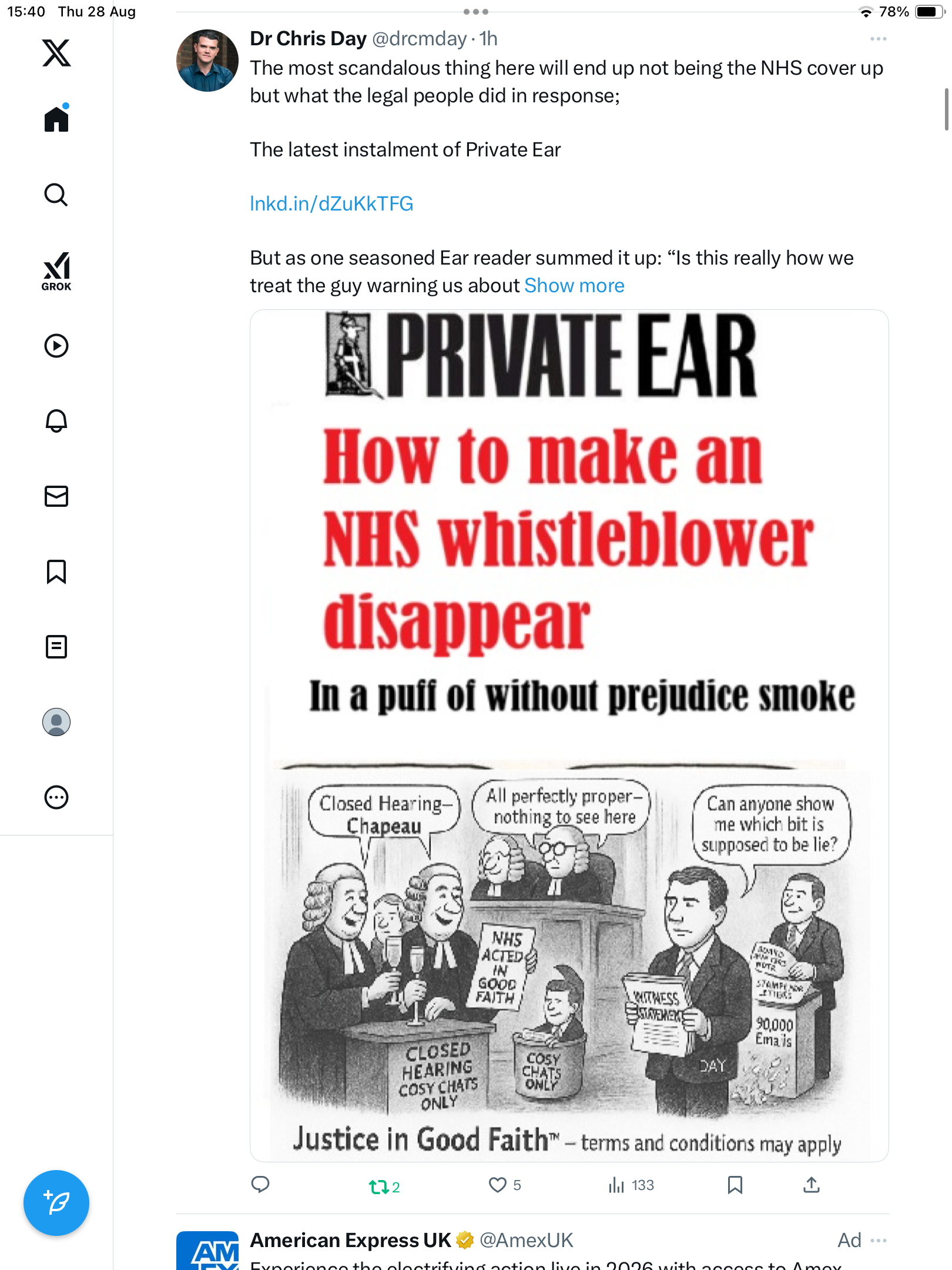Screen dimensions: 952x1270
Task: Open the profile avatar in sidebar
Action: pos(56,722)
